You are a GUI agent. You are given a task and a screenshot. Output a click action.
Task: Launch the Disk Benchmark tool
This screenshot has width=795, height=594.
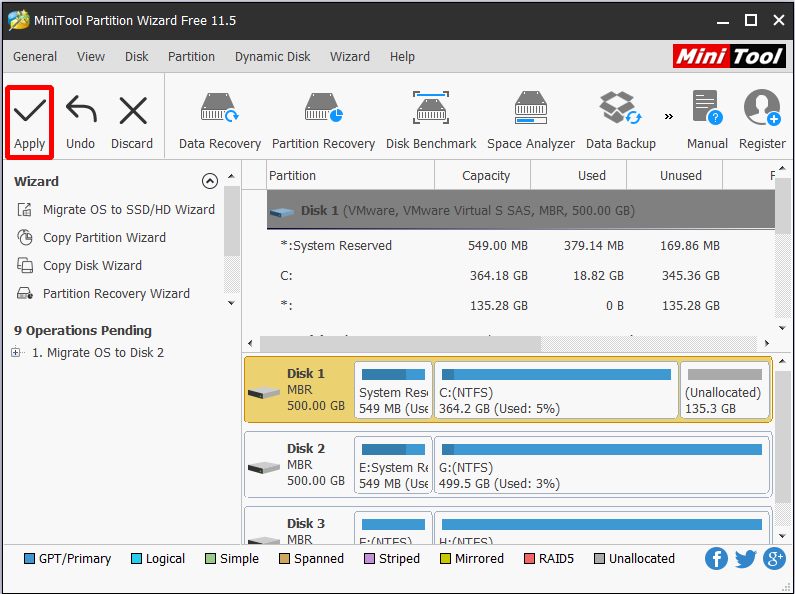point(431,122)
